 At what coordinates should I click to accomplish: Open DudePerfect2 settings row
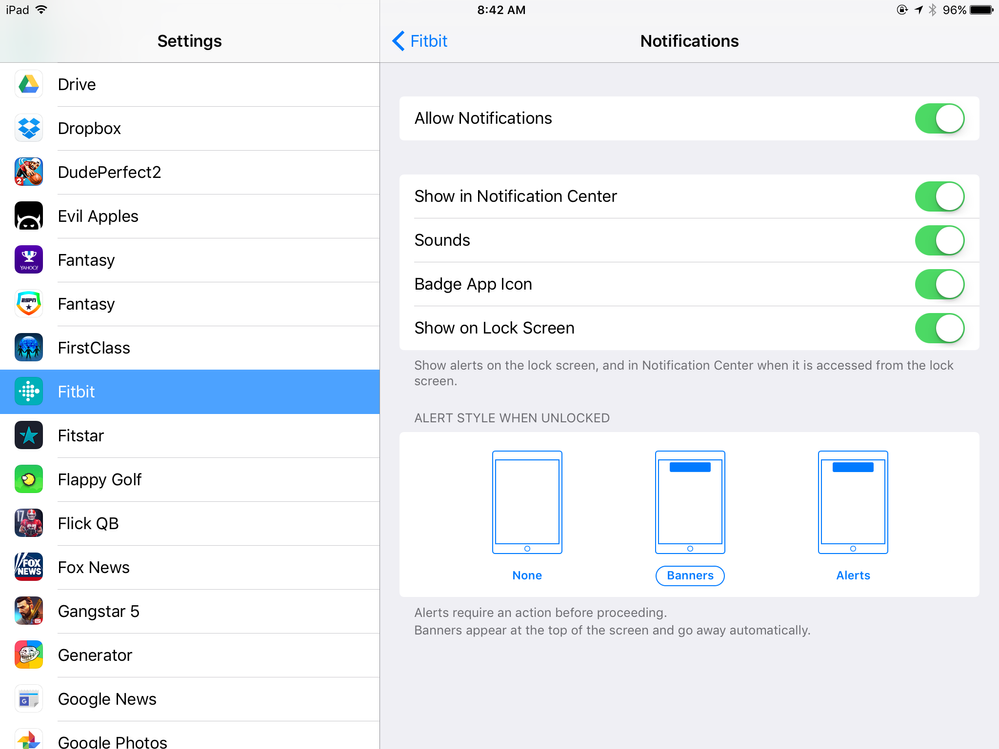pos(190,172)
